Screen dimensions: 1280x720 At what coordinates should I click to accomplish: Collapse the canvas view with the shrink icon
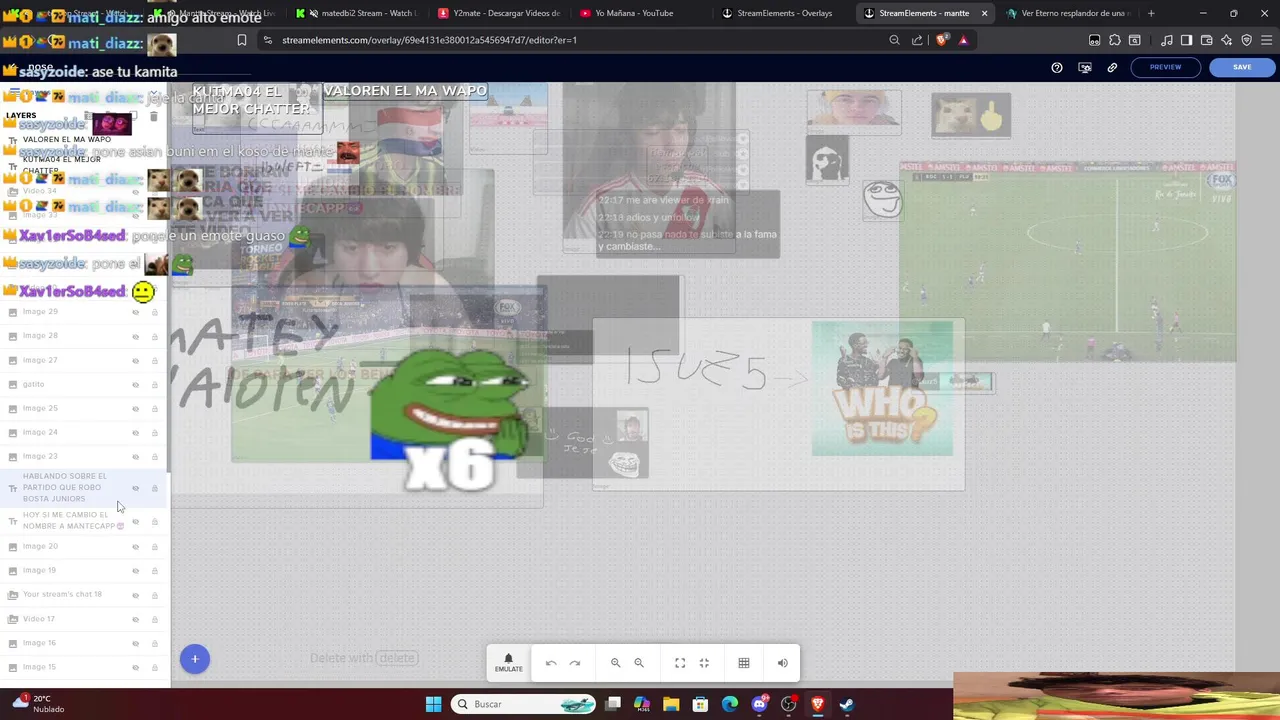point(704,663)
